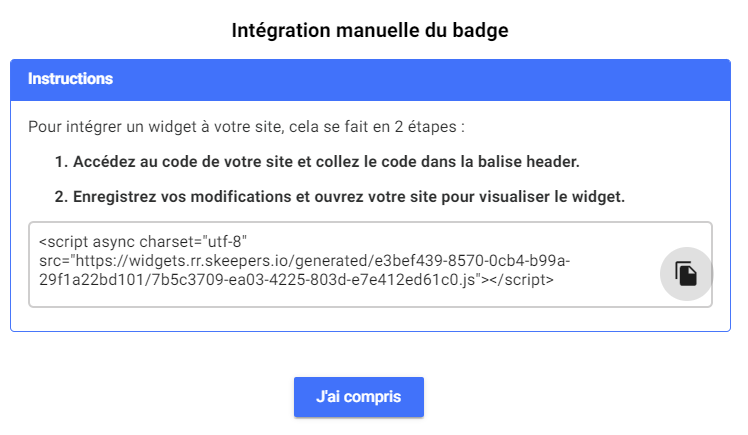This screenshot has height=435, width=748.
Task: Click the copy code icon
Action: pyautogui.click(x=686, y=273)
